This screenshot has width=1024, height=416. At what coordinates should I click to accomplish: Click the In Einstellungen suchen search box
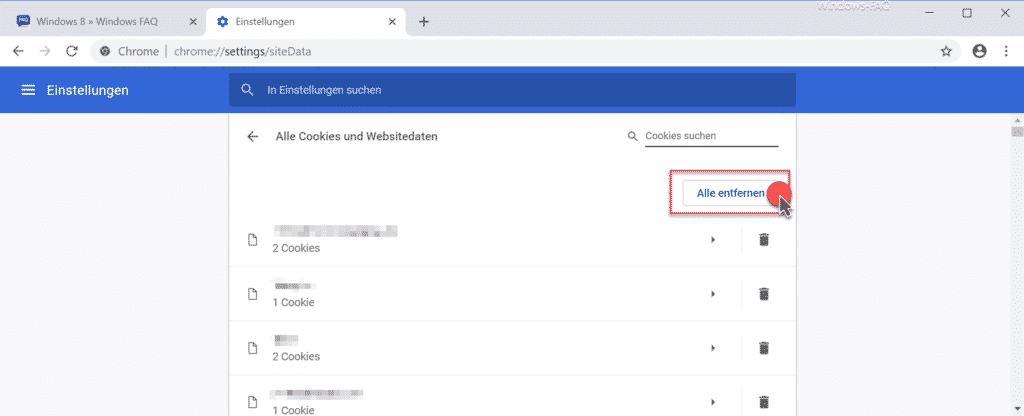512,90
